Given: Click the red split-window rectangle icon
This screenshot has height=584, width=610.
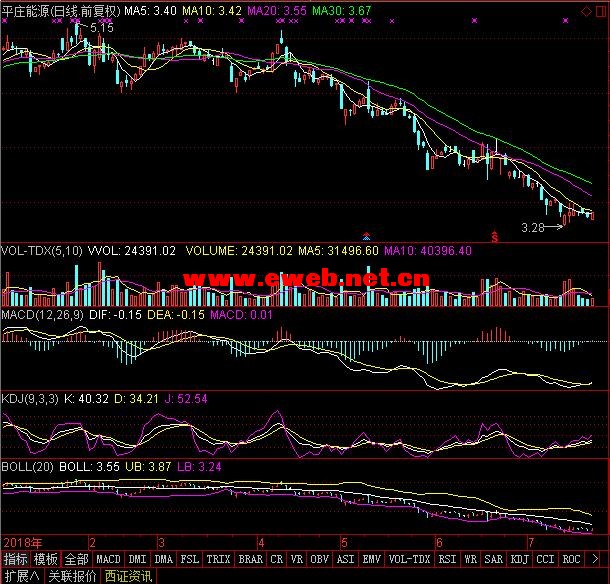Looking at the screenshot, I should 601,11.
